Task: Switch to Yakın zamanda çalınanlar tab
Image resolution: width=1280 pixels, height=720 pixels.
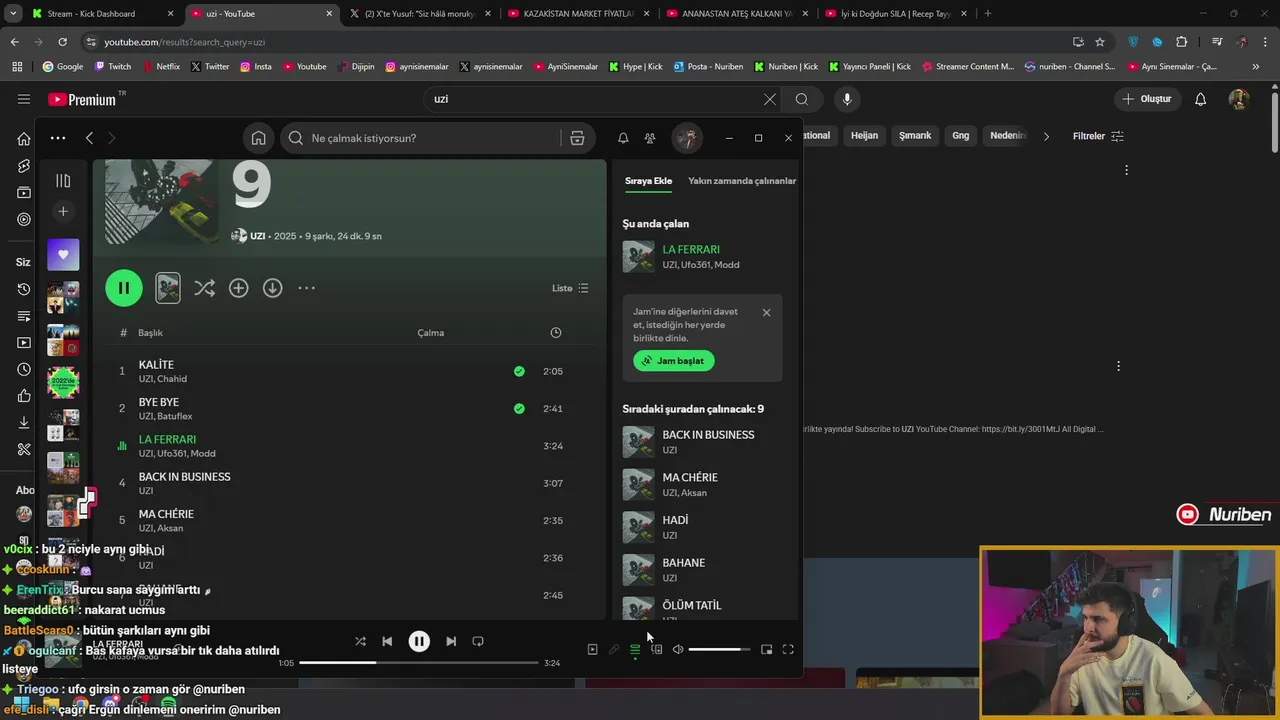Action: click(x=742, y=181)
